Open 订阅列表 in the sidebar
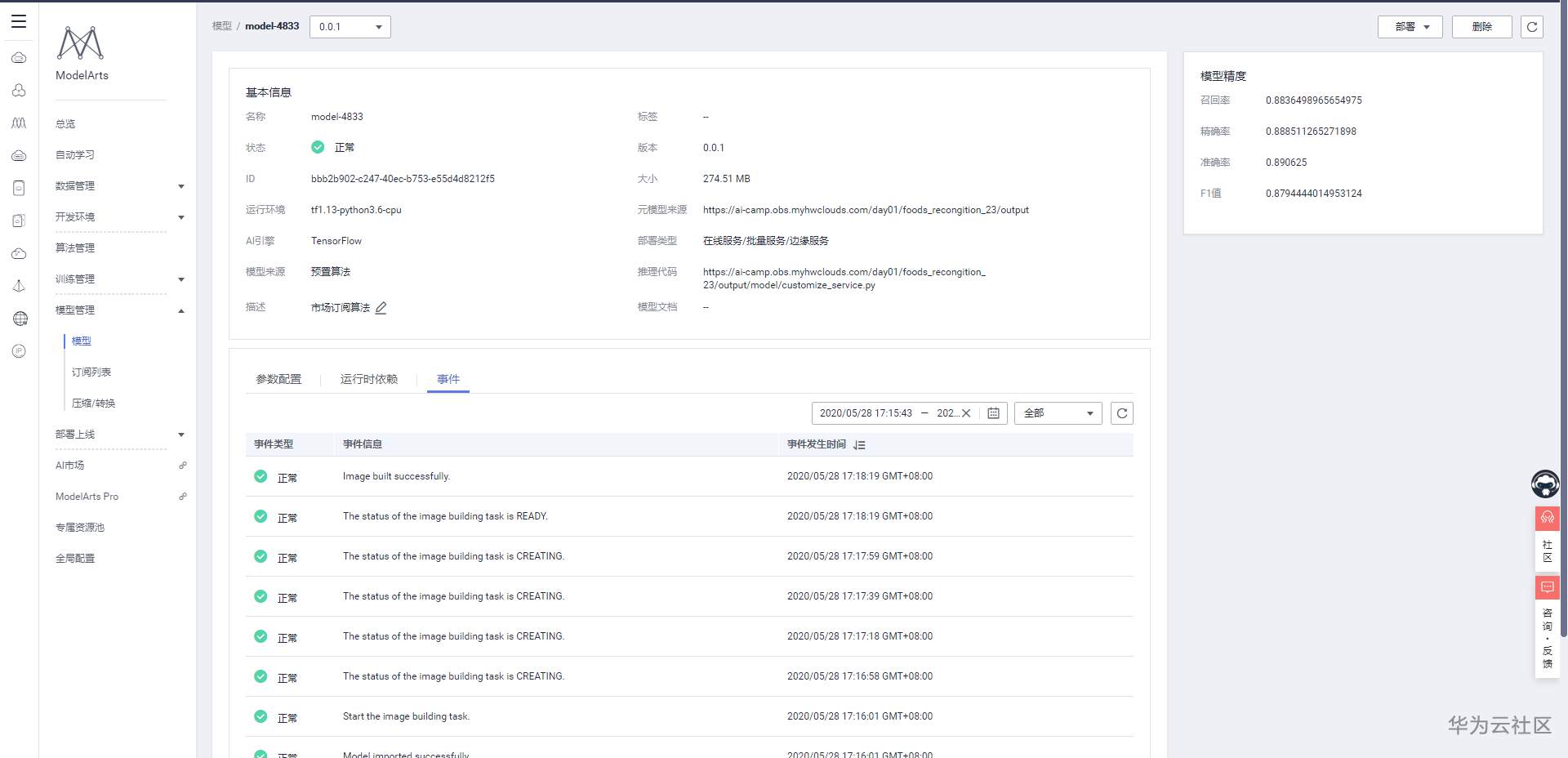 (x=91, y=372)
